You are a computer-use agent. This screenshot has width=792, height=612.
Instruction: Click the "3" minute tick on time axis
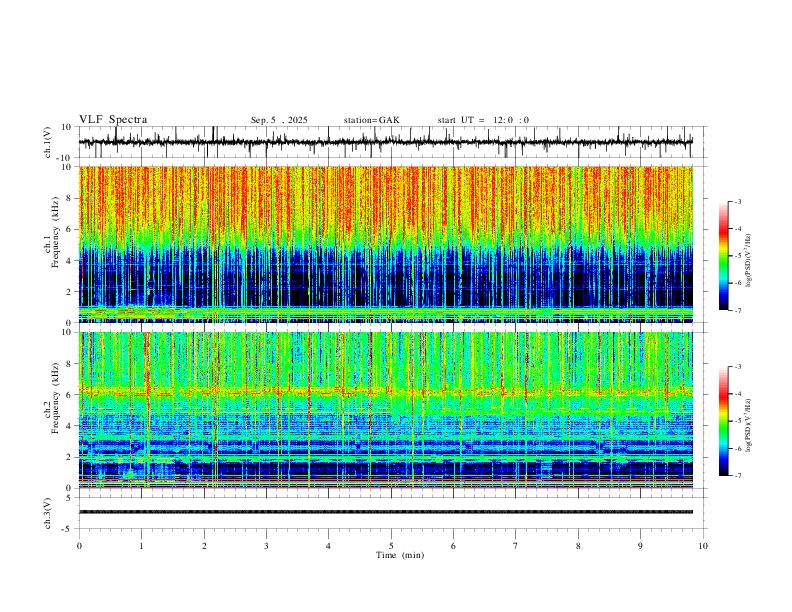pos(266,546)
